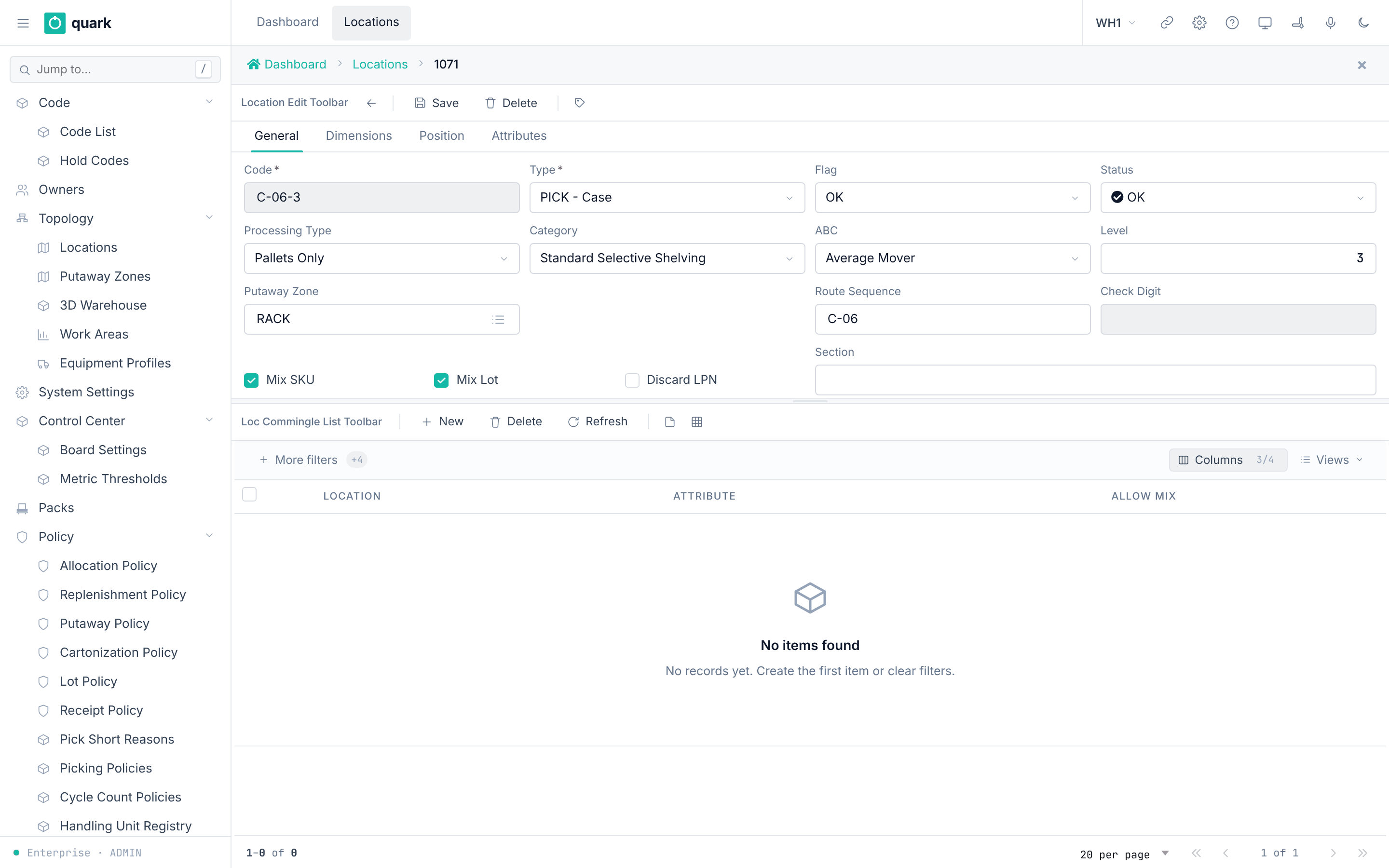Switch to the Dimensions tab
The image size is (1389, 868).
click(x=359, y=136)
